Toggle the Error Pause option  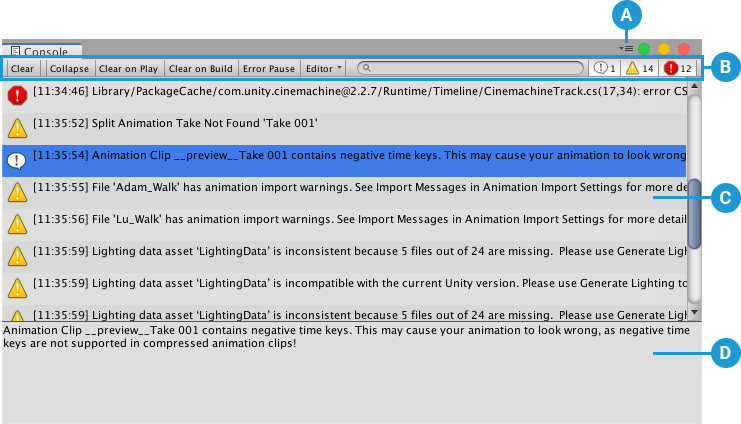pyautogui.click(x=268, y=69)
